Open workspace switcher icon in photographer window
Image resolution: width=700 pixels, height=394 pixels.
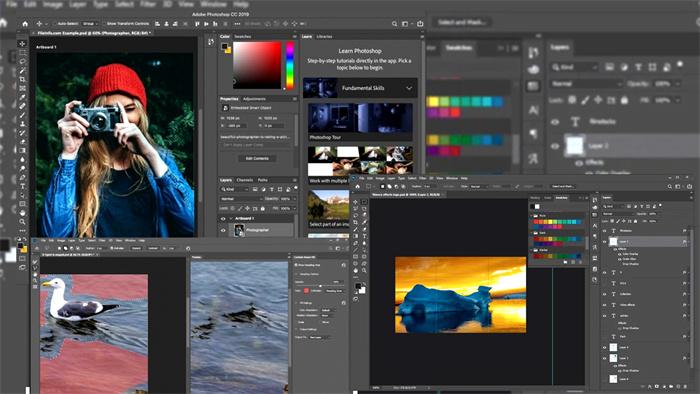405,24
